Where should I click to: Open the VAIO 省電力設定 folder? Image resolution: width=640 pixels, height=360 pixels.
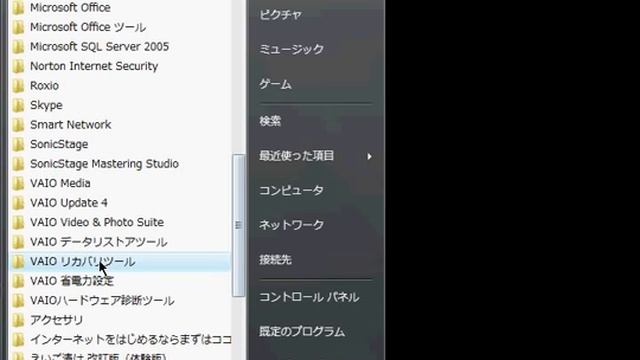(72, 281)
